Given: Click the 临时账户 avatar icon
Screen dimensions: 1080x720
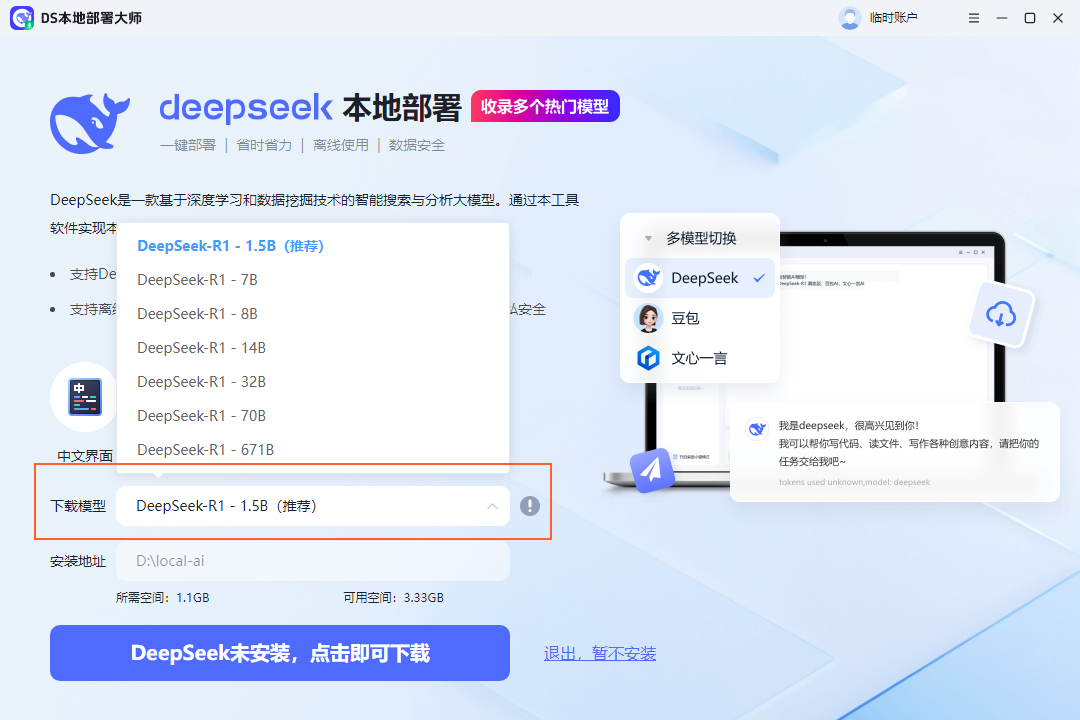Looking at the screenshot, I should tap(851, 17).
